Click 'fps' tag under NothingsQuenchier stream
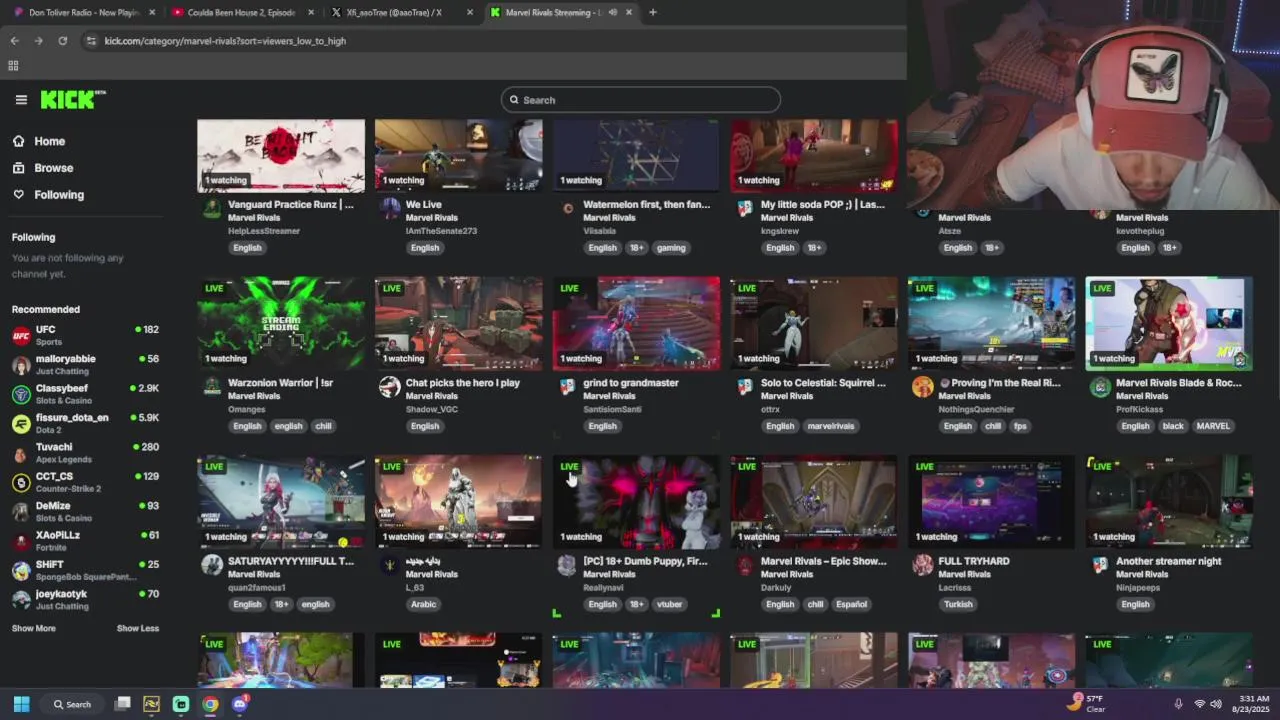Screen dimensions: 1280x720 point(1020,426)
